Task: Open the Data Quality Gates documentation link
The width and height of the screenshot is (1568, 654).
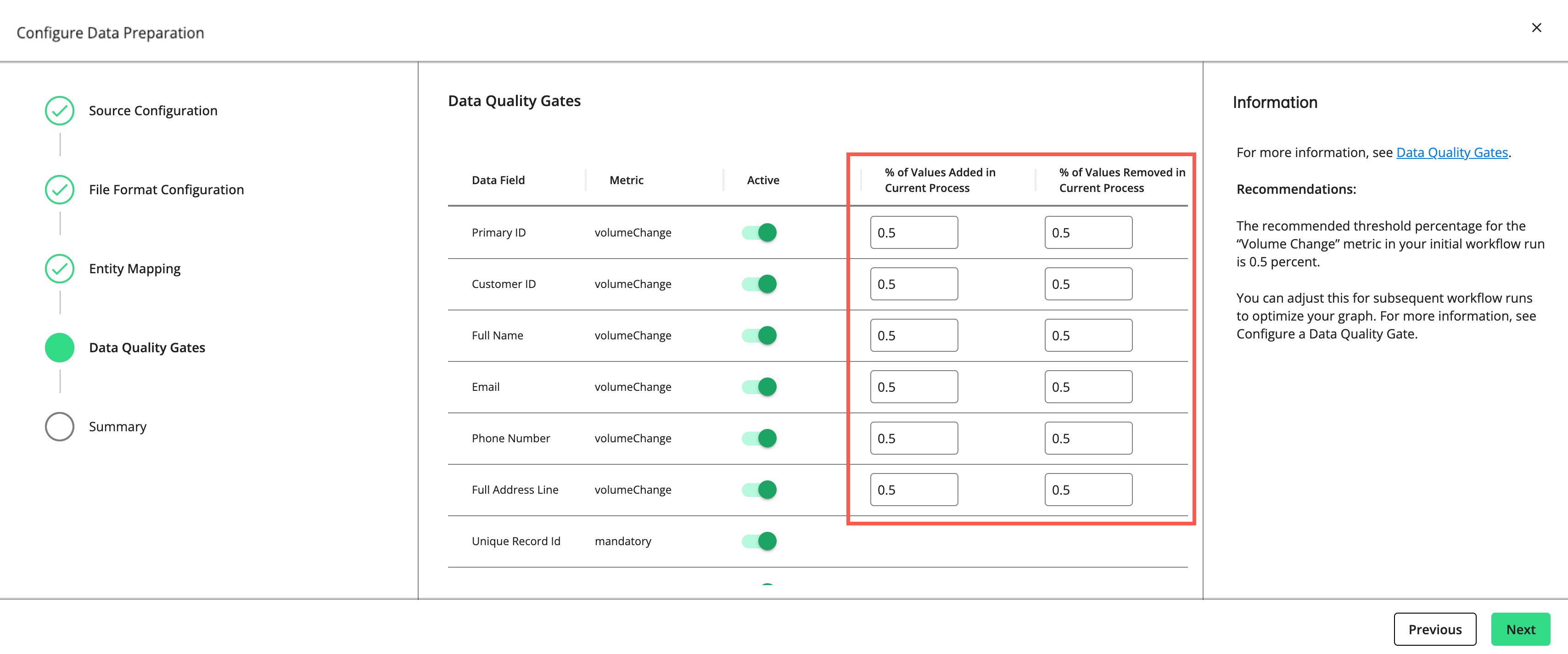Action: click(1451, 152)
